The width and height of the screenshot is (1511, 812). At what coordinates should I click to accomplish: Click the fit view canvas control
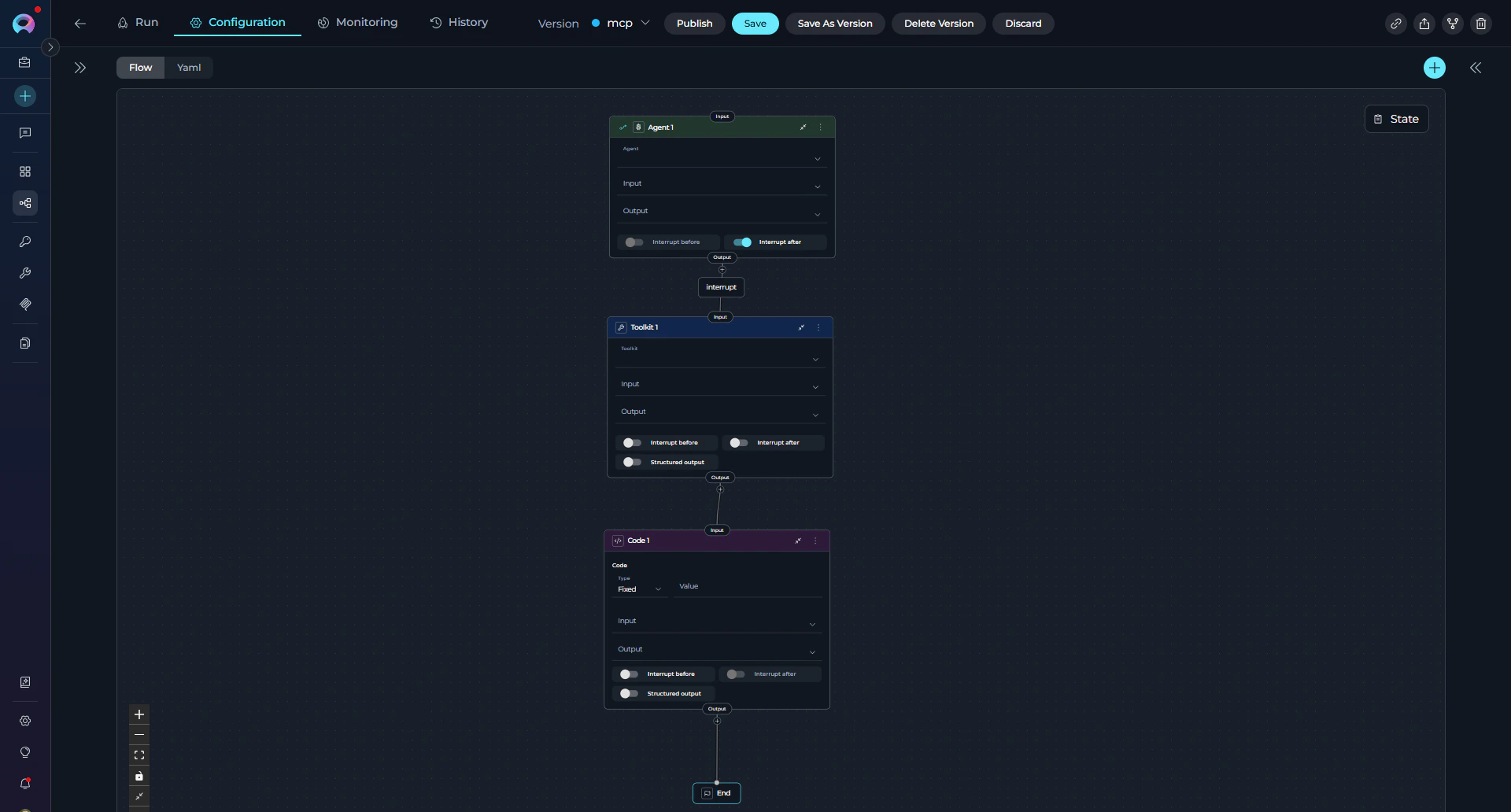pyautogui.click(x=139, y=755)
